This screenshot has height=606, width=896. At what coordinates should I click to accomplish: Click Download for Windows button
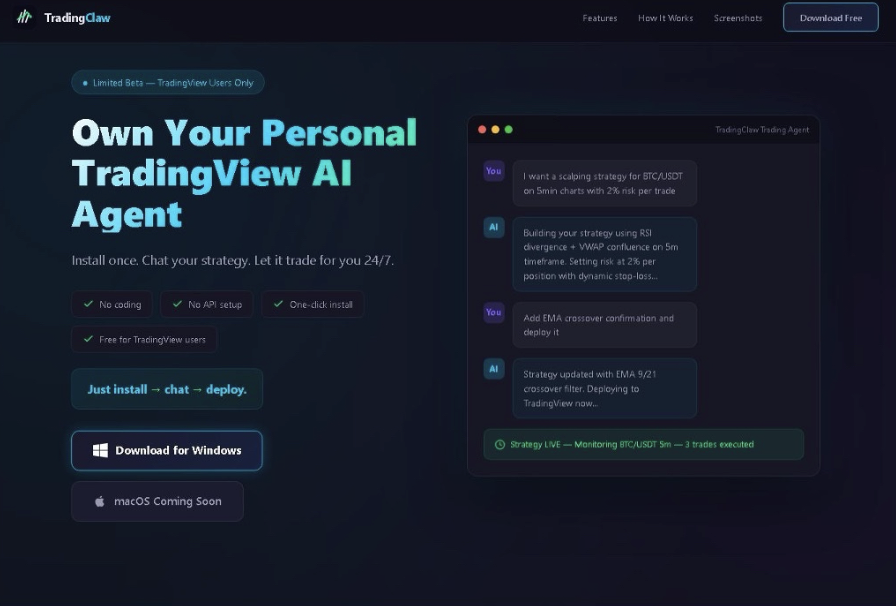(x=167, y=450)
